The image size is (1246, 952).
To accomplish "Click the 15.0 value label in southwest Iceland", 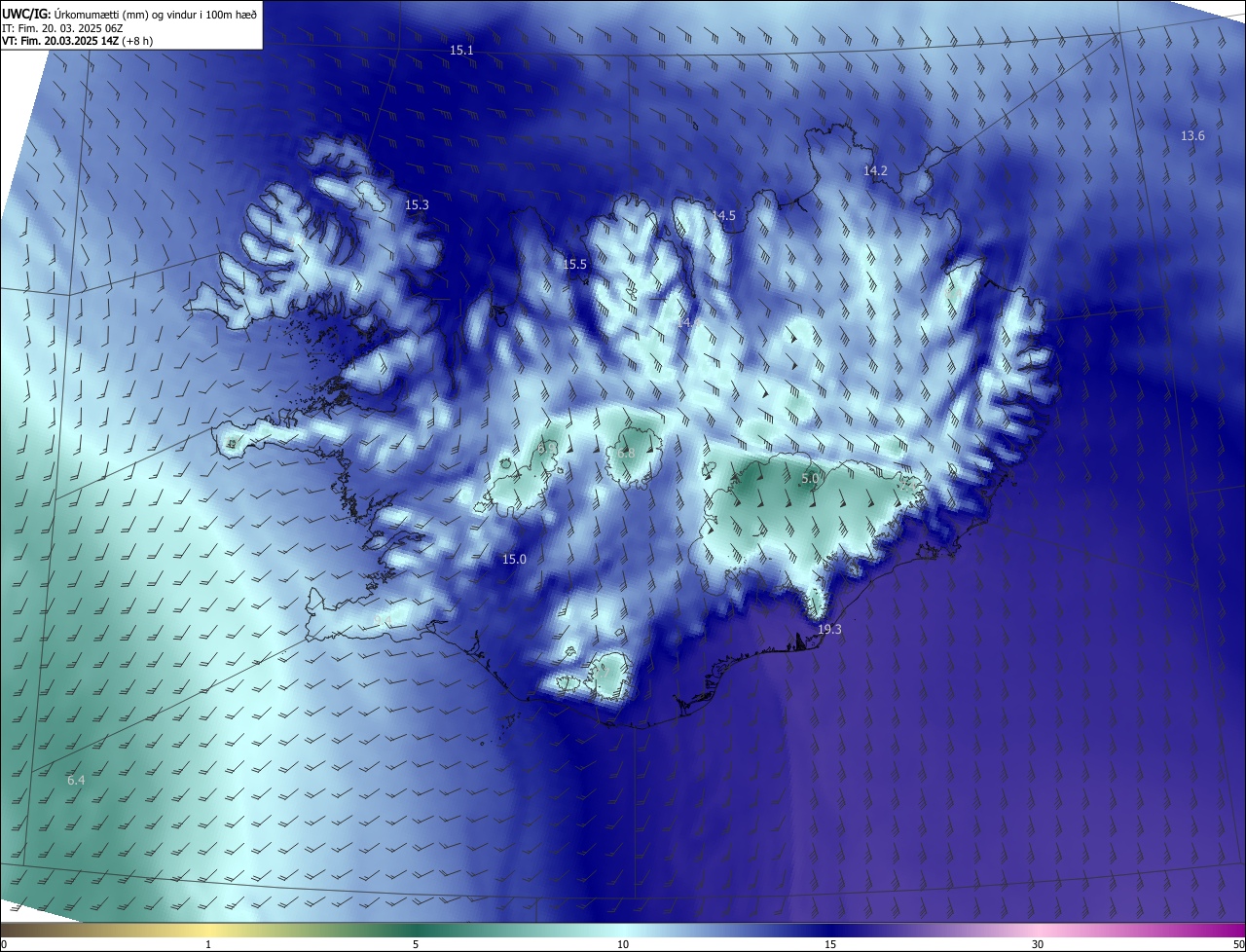I will pos(514,559).
